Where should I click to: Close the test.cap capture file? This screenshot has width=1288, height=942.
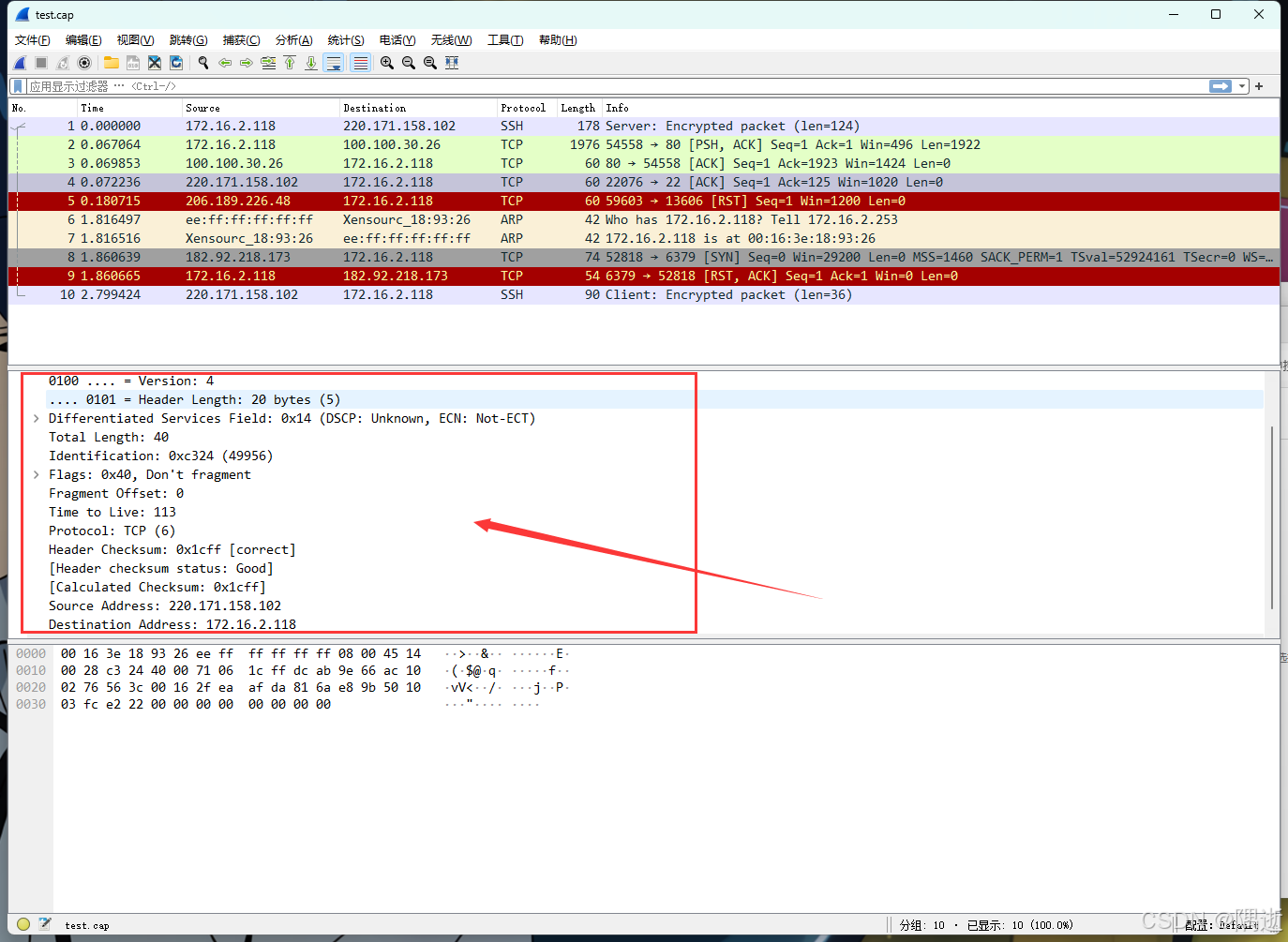coord(154,63)
